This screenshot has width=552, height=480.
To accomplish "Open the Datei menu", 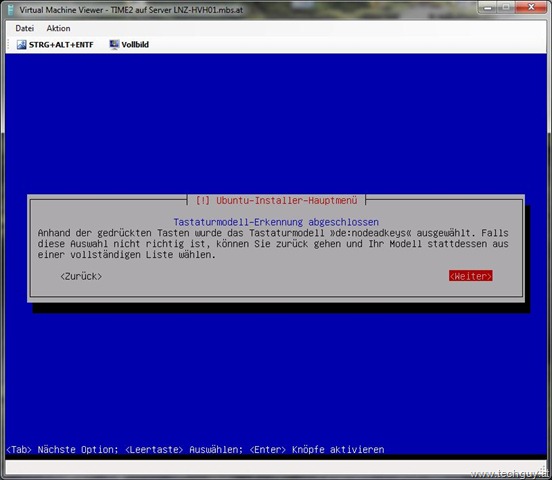I will (x=25, y=28).
